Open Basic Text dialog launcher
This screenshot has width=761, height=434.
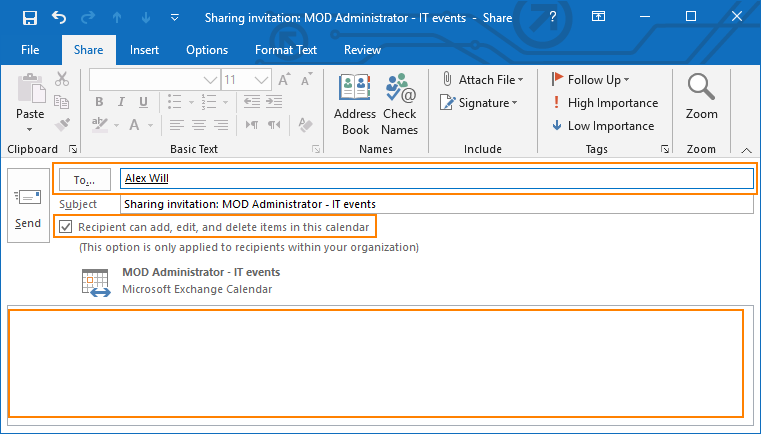pyautogui.click(x=316, y=149)
